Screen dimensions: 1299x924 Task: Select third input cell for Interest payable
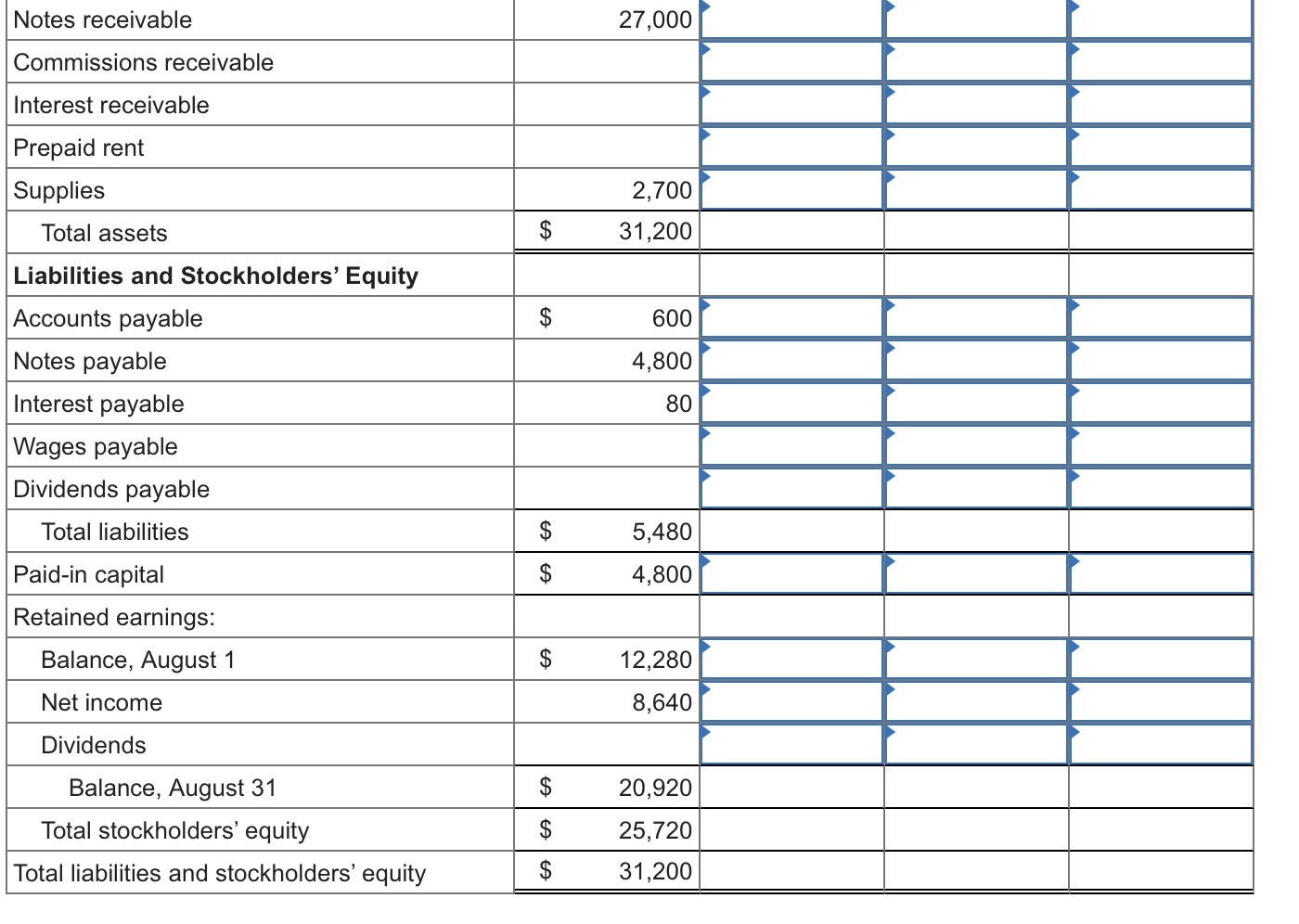tap(1161, 403)
